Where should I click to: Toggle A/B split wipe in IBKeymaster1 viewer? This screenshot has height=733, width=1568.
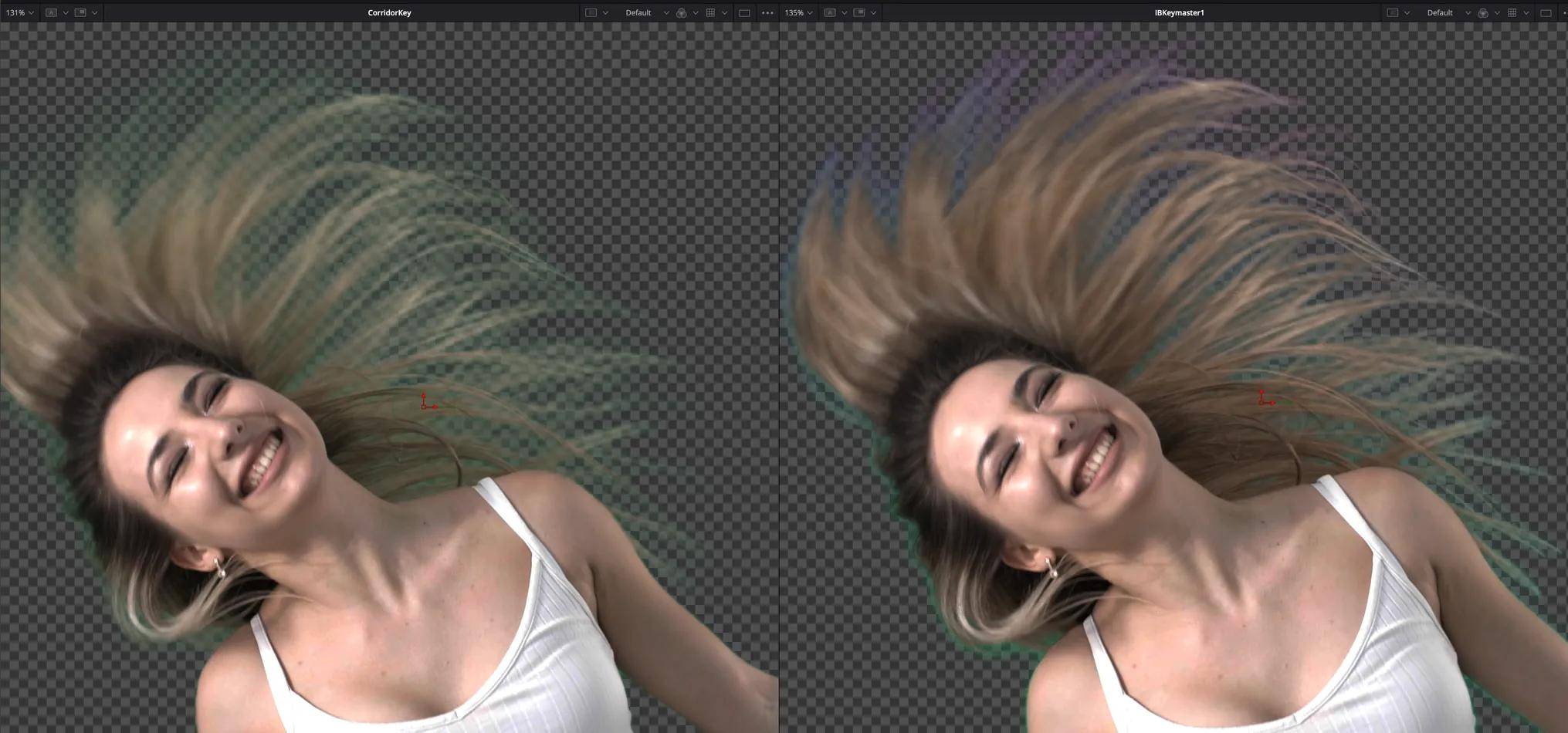pyautogui.click(x=830, y=12)
